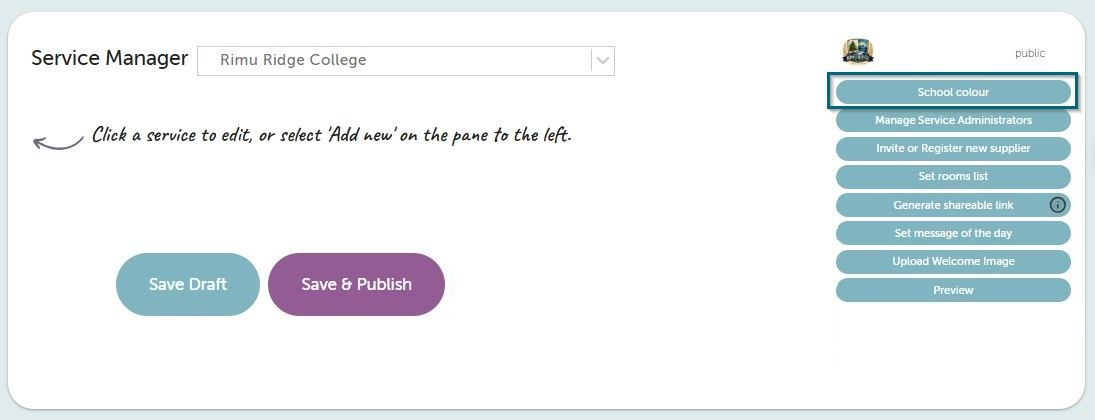Click the curved arrow pointing left
This screenshot has width=1095, height=420.
pyautogui.click(x=58, y=143)
